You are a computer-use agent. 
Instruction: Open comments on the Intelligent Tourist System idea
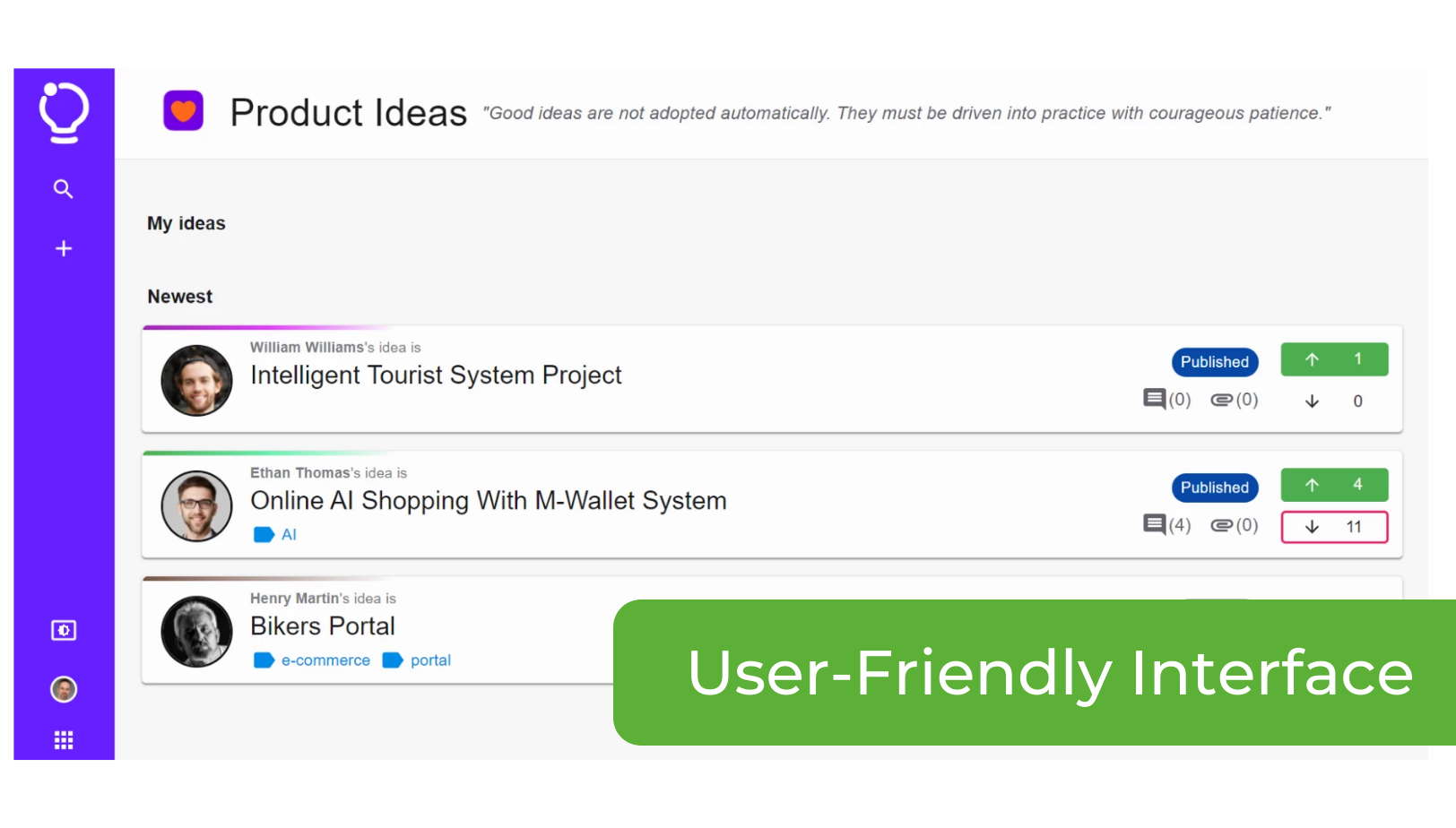coord(1166,400)
